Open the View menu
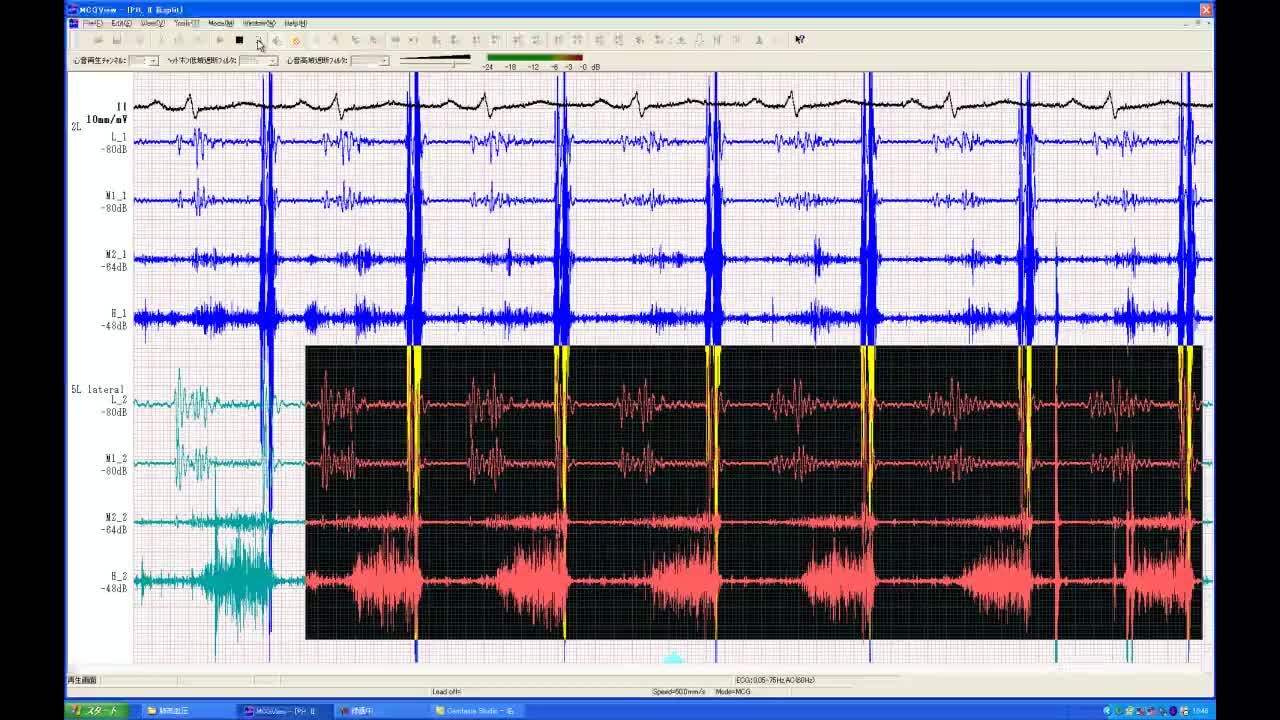The image size is (1280, 720). [x=152, y=23]
